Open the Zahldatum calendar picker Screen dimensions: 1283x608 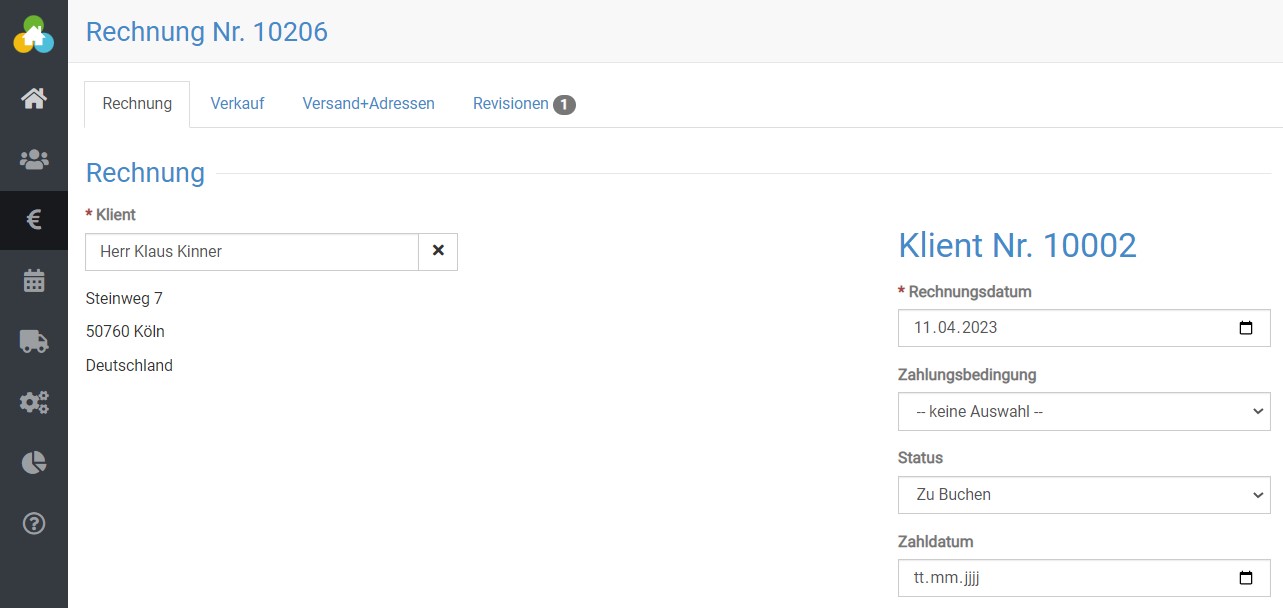click(x=1245, y=578)
